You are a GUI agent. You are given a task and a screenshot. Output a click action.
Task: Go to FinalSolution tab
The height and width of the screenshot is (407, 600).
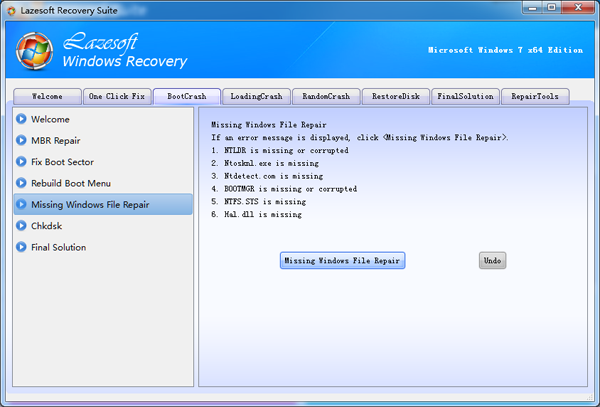466,96
